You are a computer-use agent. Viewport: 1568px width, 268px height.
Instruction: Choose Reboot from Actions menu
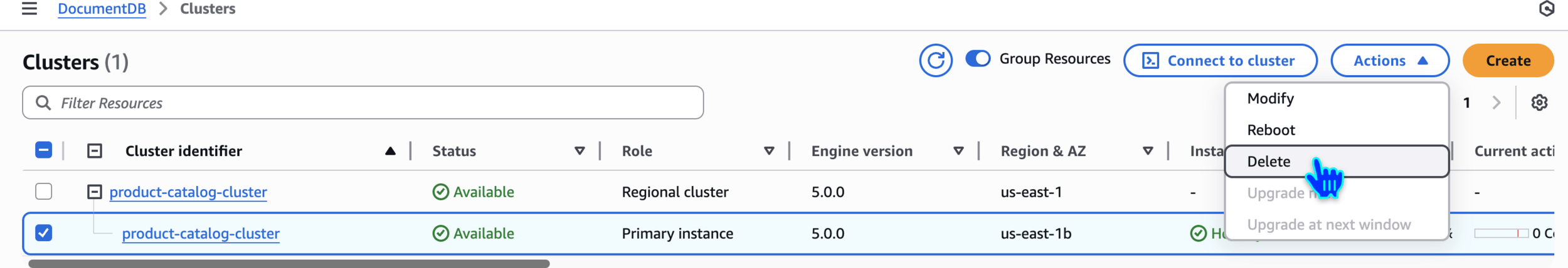pos(1337,130)
